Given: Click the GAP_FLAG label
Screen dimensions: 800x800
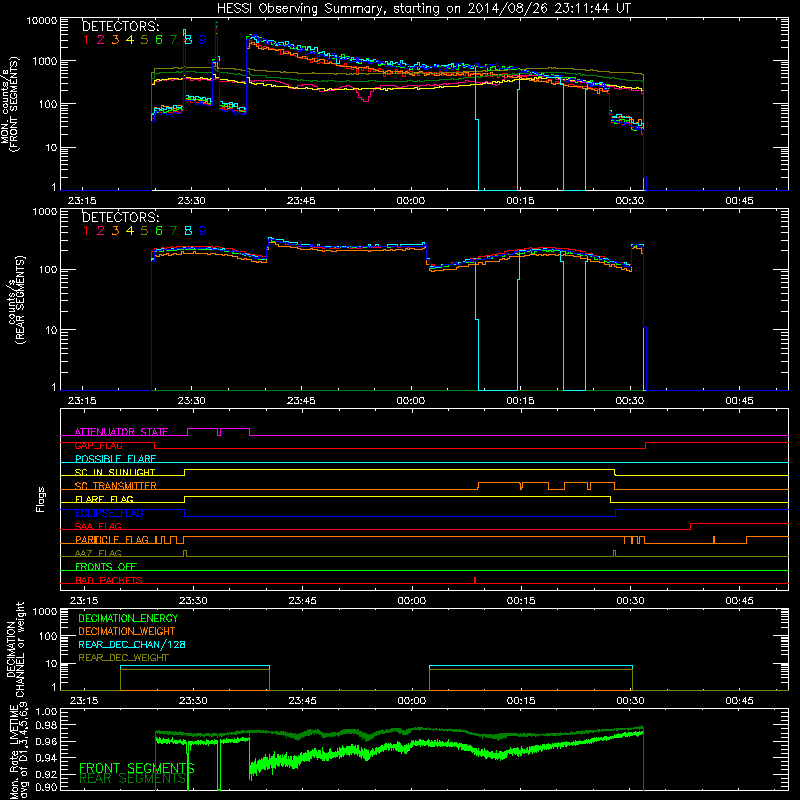Looking at the screenshot, I should point(98,445).
